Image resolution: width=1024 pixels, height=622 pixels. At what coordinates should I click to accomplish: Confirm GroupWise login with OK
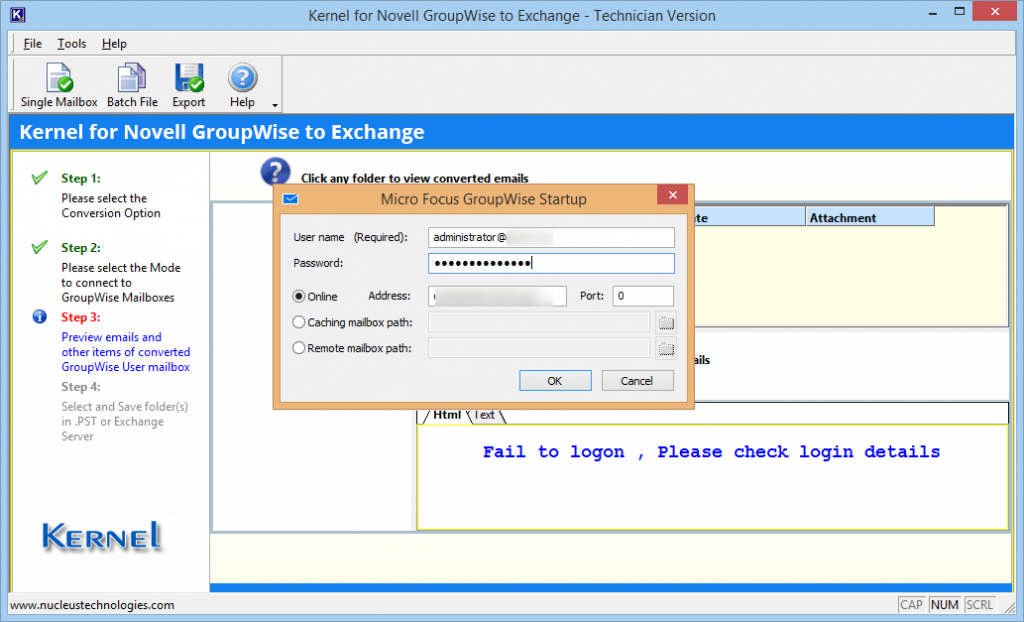555,380
